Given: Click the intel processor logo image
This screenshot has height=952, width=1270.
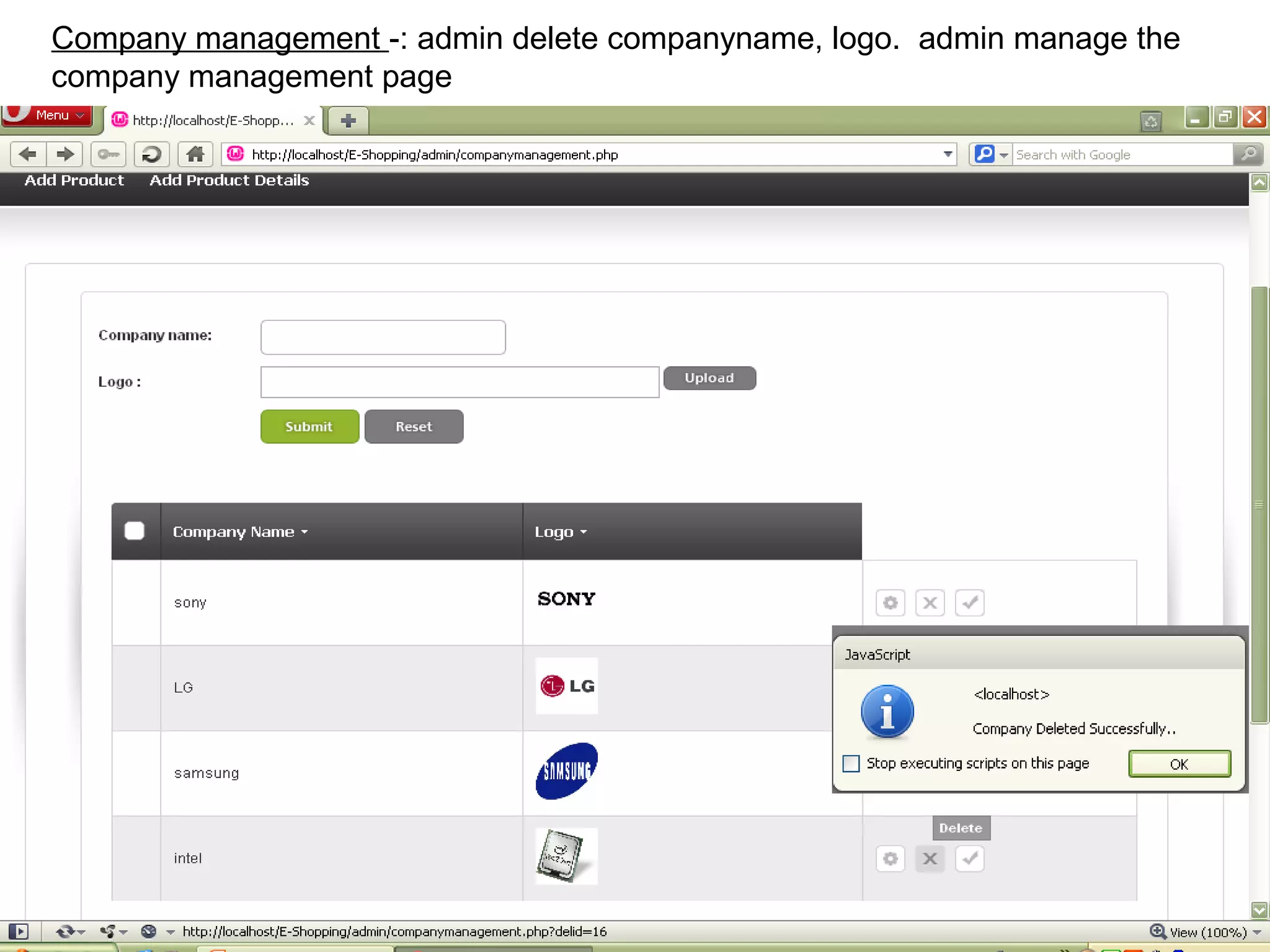Looking at the screenshot, I should tap(567, 857).
